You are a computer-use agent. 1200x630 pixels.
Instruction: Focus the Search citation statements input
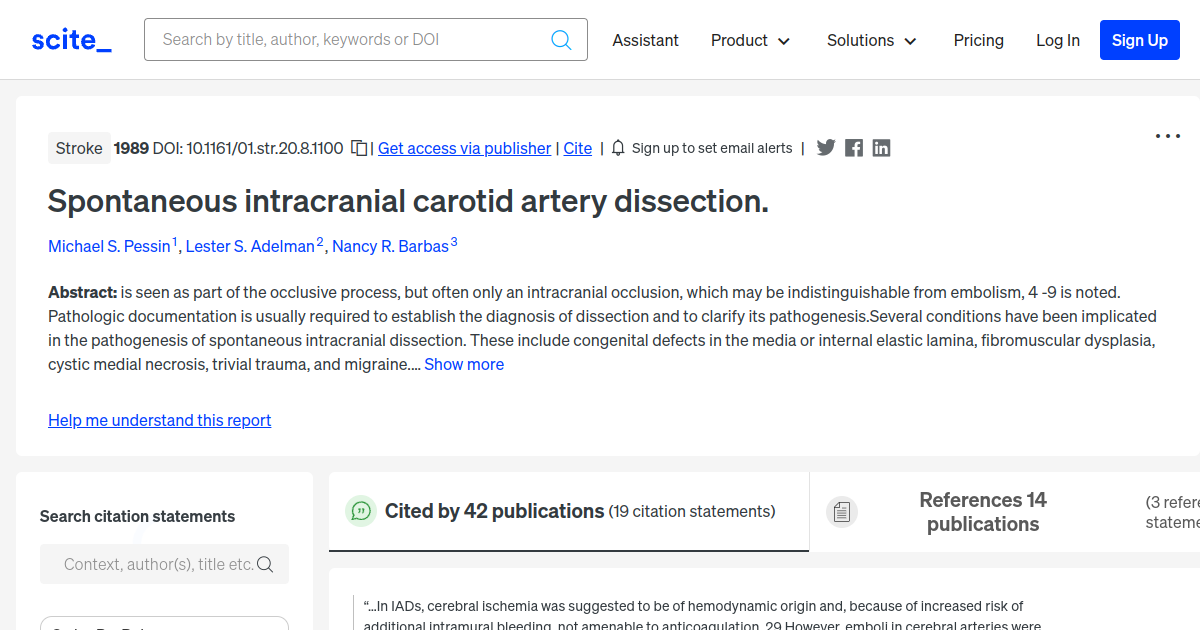tap(164, 564)
